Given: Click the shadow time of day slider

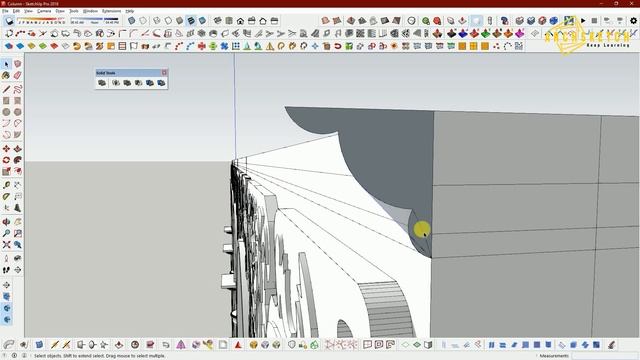Looking at the screenshot, I should [94, 19].
